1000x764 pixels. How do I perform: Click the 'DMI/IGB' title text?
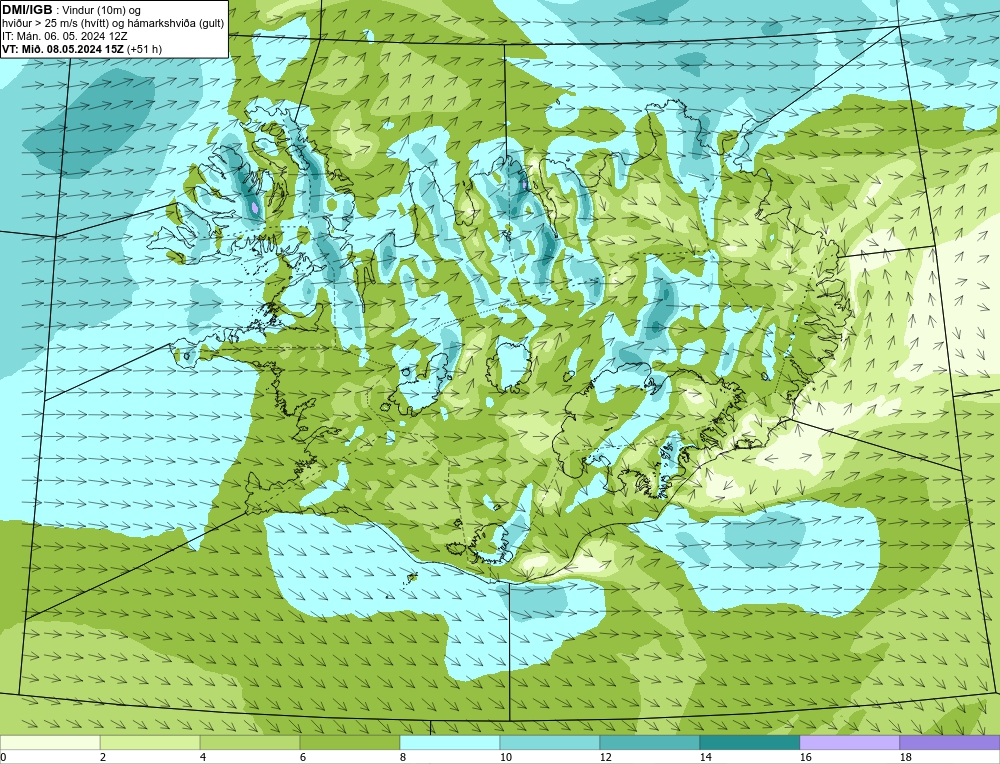click(27, 10)
